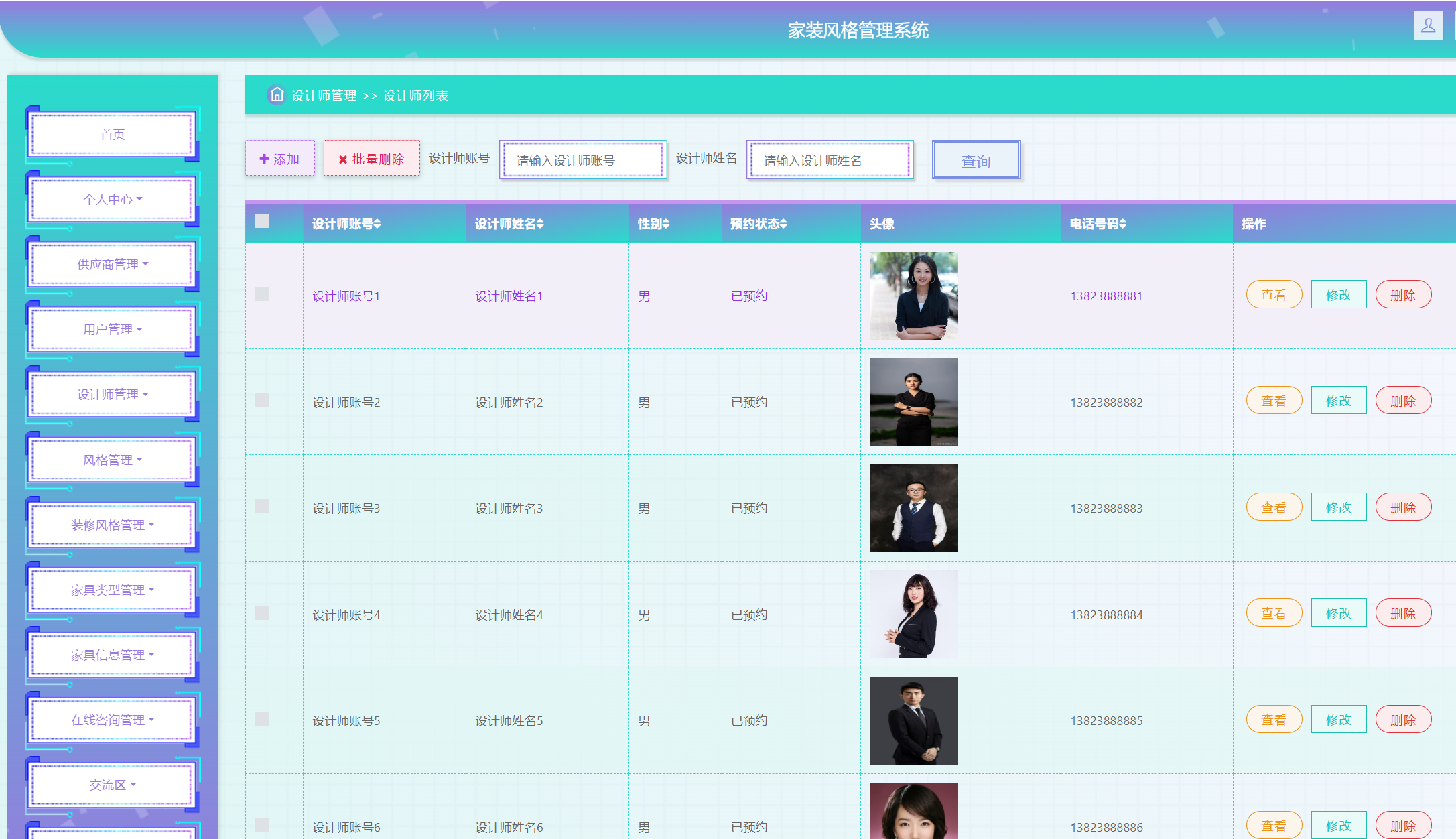Edit 设计师账号4 with 修改

point(1339,613)
